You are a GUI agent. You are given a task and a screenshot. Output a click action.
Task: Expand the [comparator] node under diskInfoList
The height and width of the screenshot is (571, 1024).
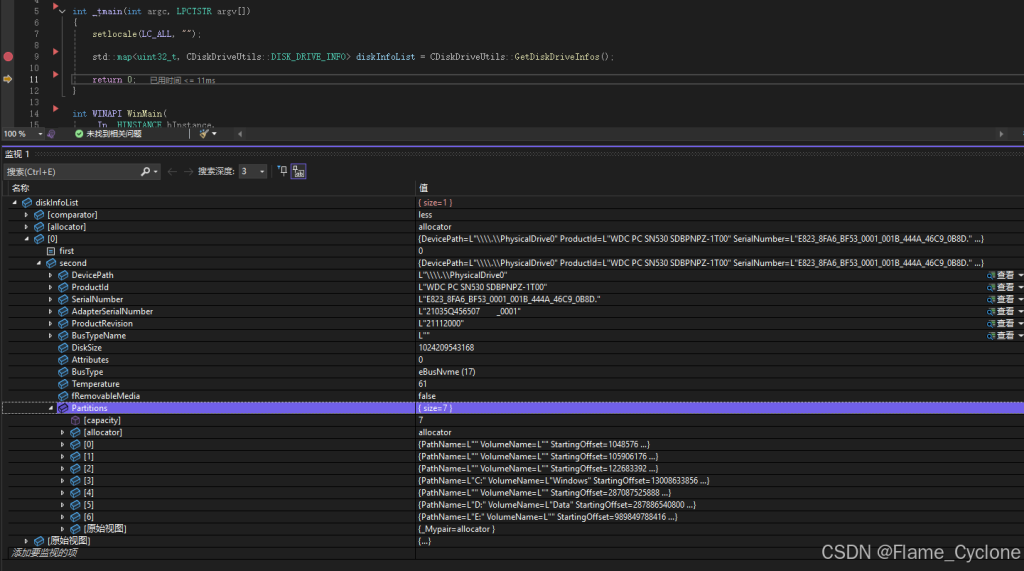tap(27, 215)
